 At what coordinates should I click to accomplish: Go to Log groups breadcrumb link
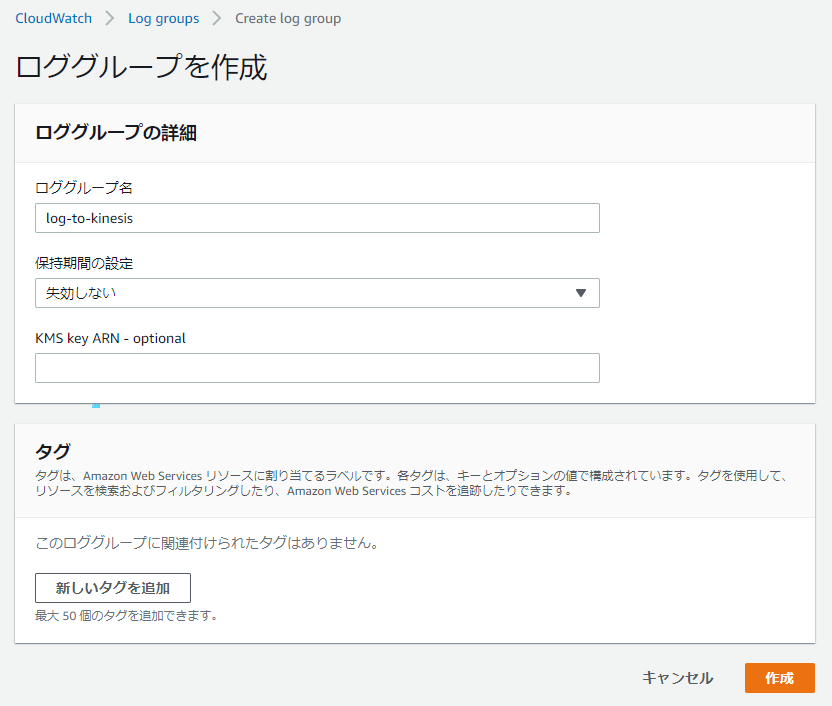tap(163, 19)
